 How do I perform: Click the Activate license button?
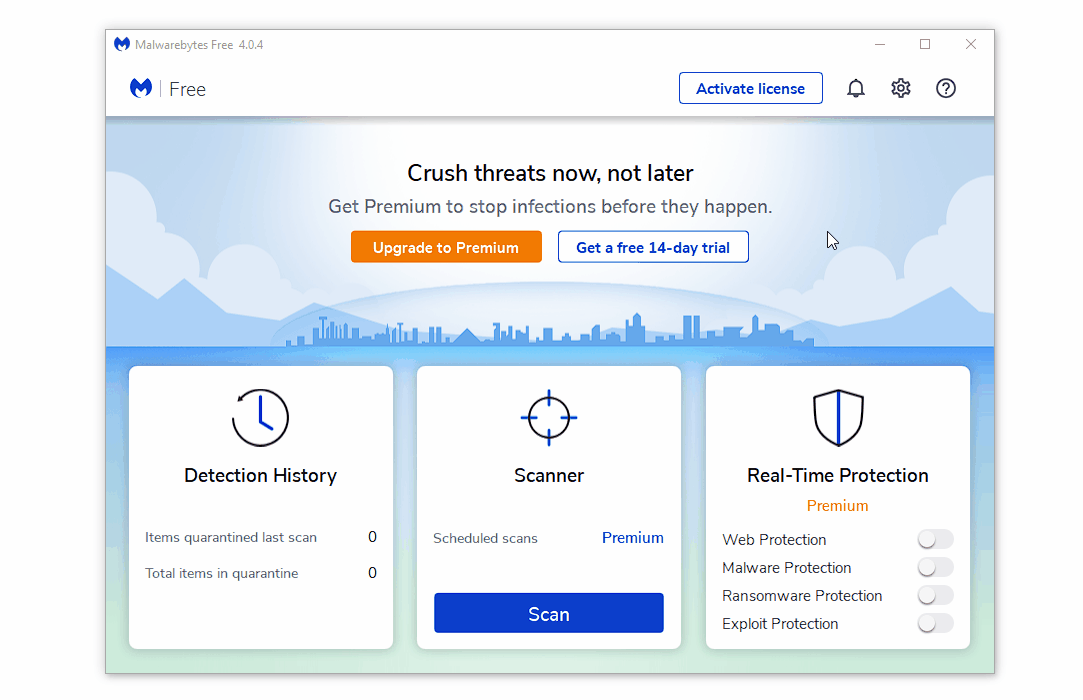[x=751, y=88]
